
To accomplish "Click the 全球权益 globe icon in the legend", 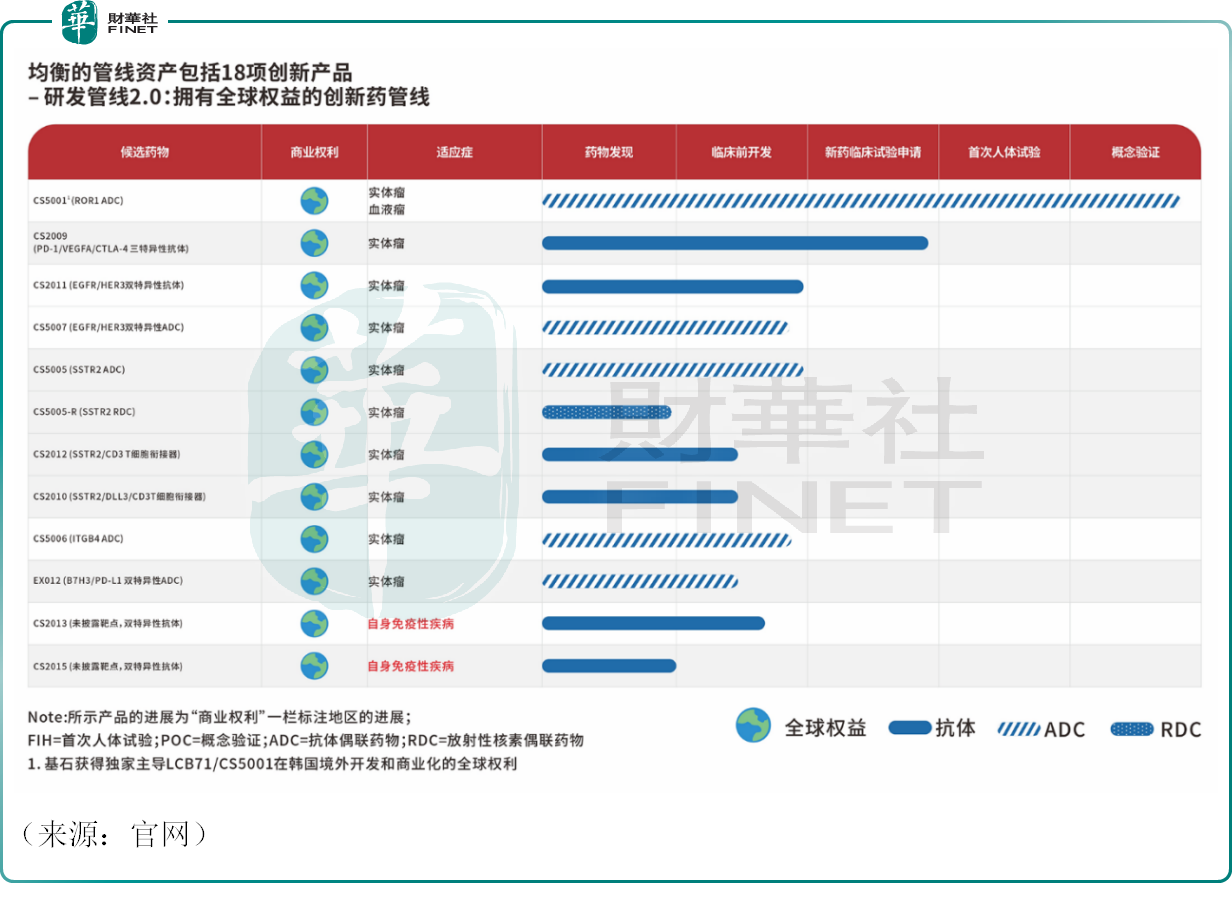I will click(x=753, y=726).
